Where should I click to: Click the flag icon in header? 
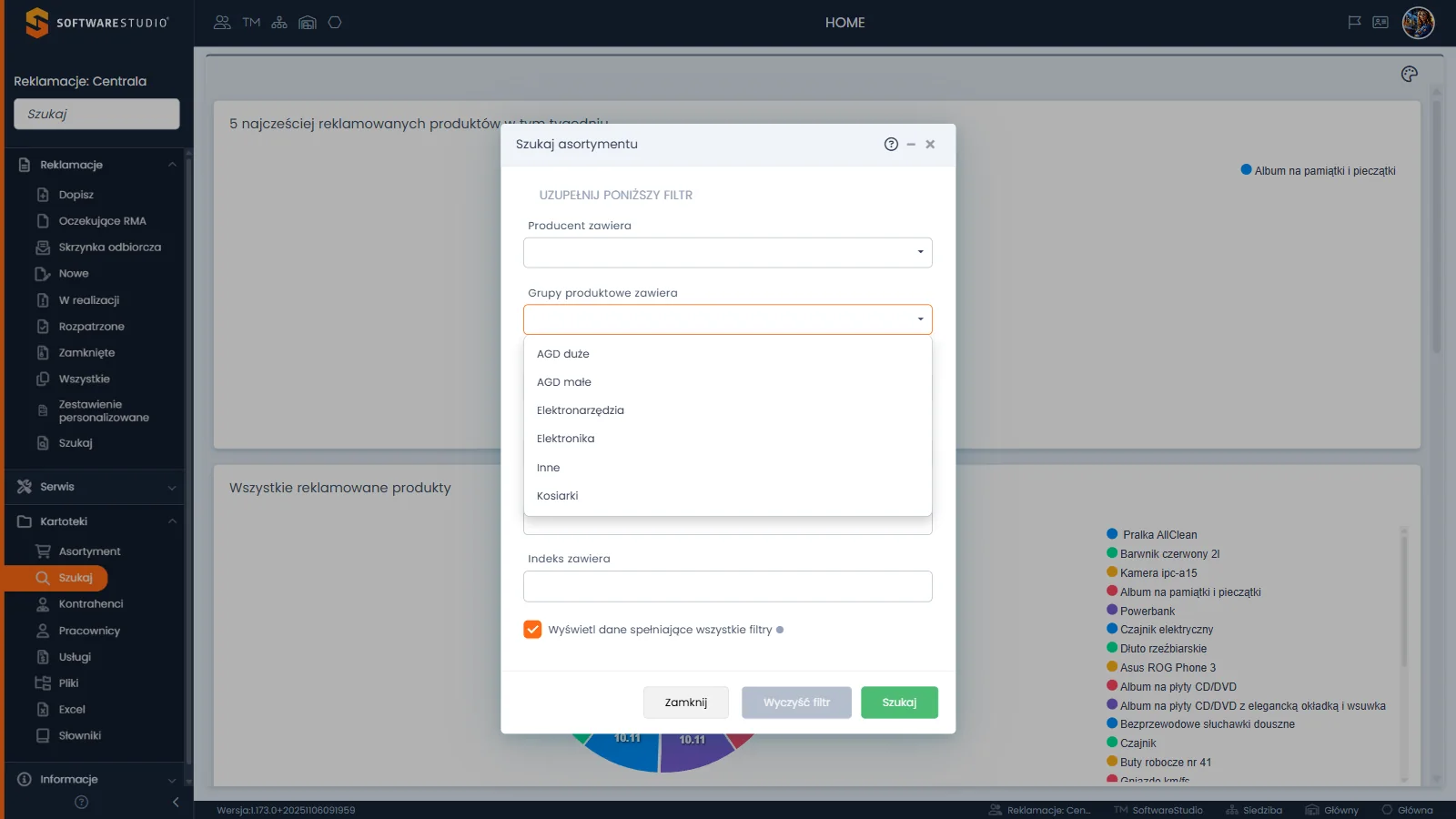tap(1354, 23)
